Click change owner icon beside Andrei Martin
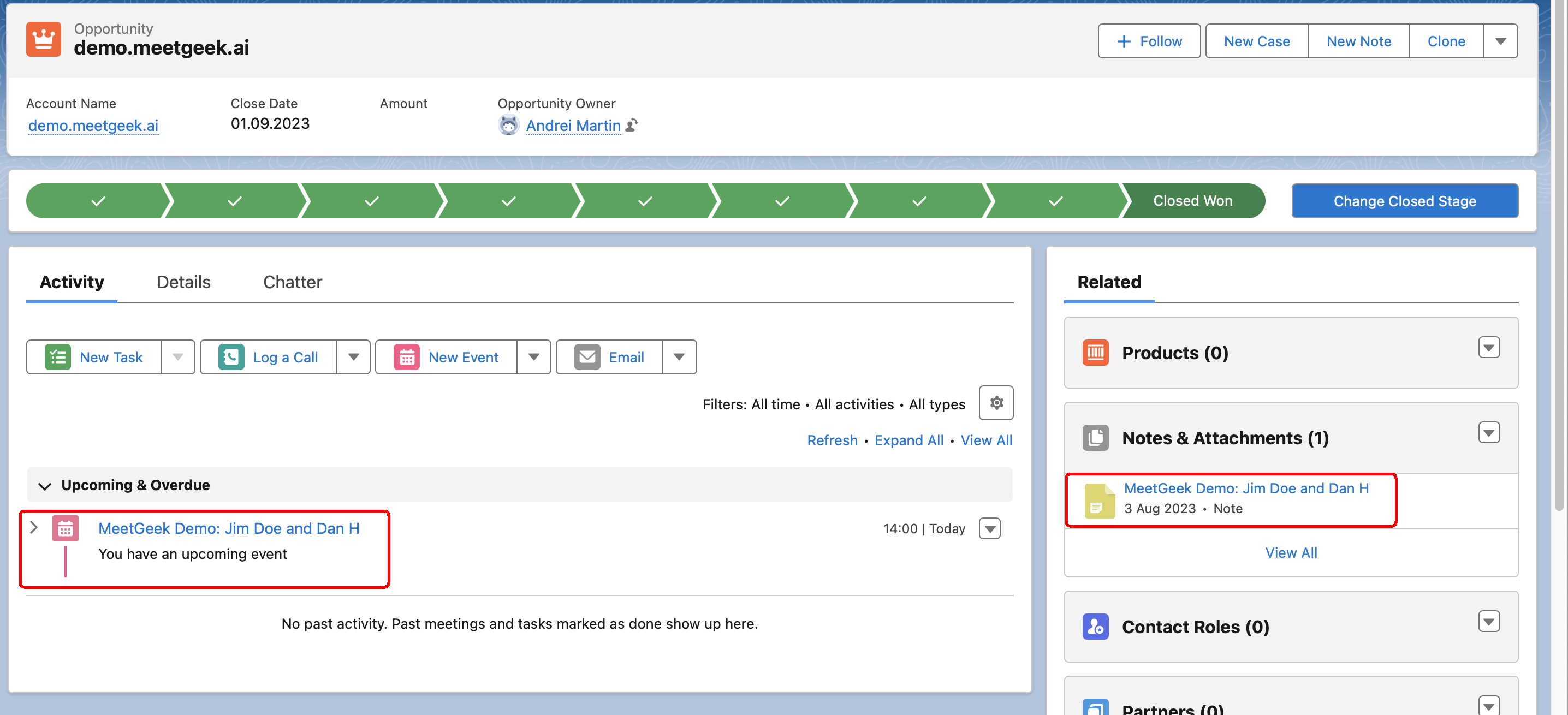The height and width of the screenshot is (715, 1568). tap(632, 126)
